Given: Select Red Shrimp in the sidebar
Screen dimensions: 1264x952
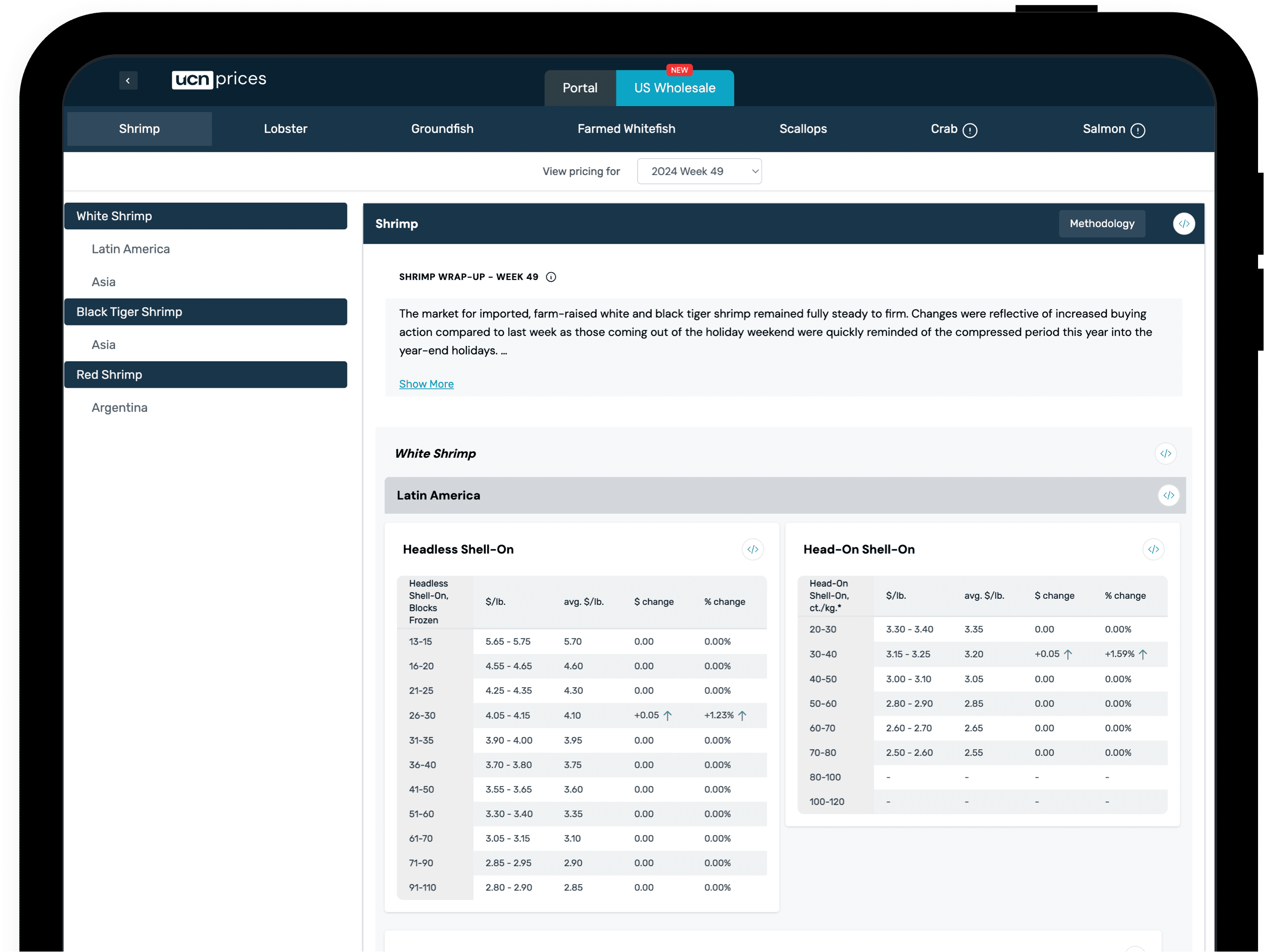Looking at the screenshot, I should (205, 375).
